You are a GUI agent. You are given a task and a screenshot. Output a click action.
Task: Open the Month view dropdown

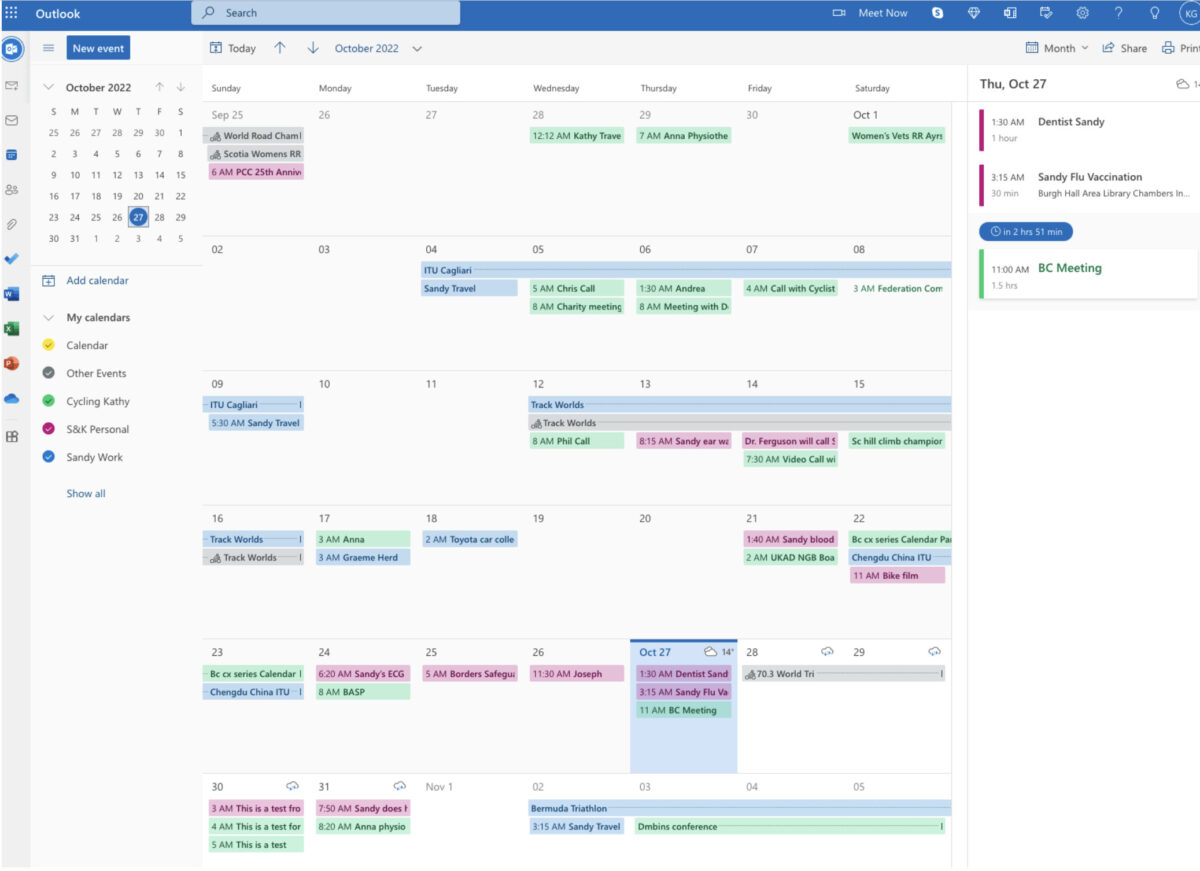(1056, 47)
